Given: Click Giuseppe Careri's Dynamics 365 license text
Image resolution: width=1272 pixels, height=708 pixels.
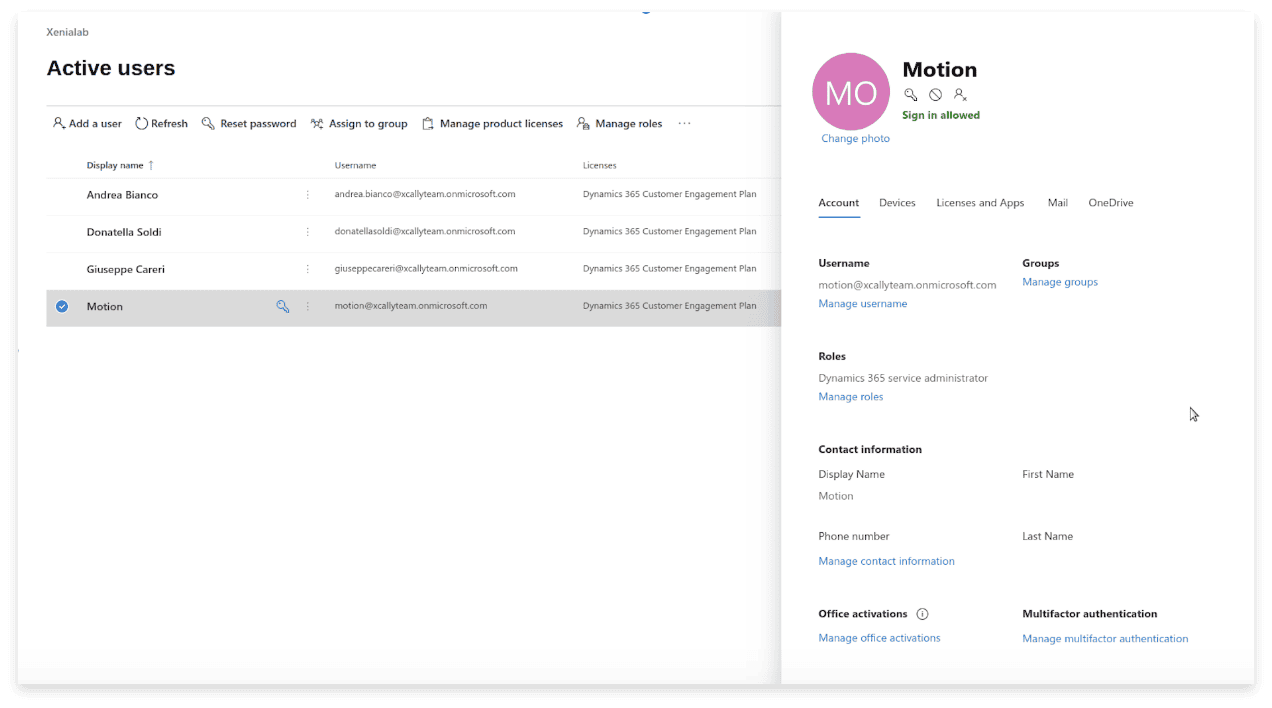Looking at the screenshot, I should click(670, 269).
